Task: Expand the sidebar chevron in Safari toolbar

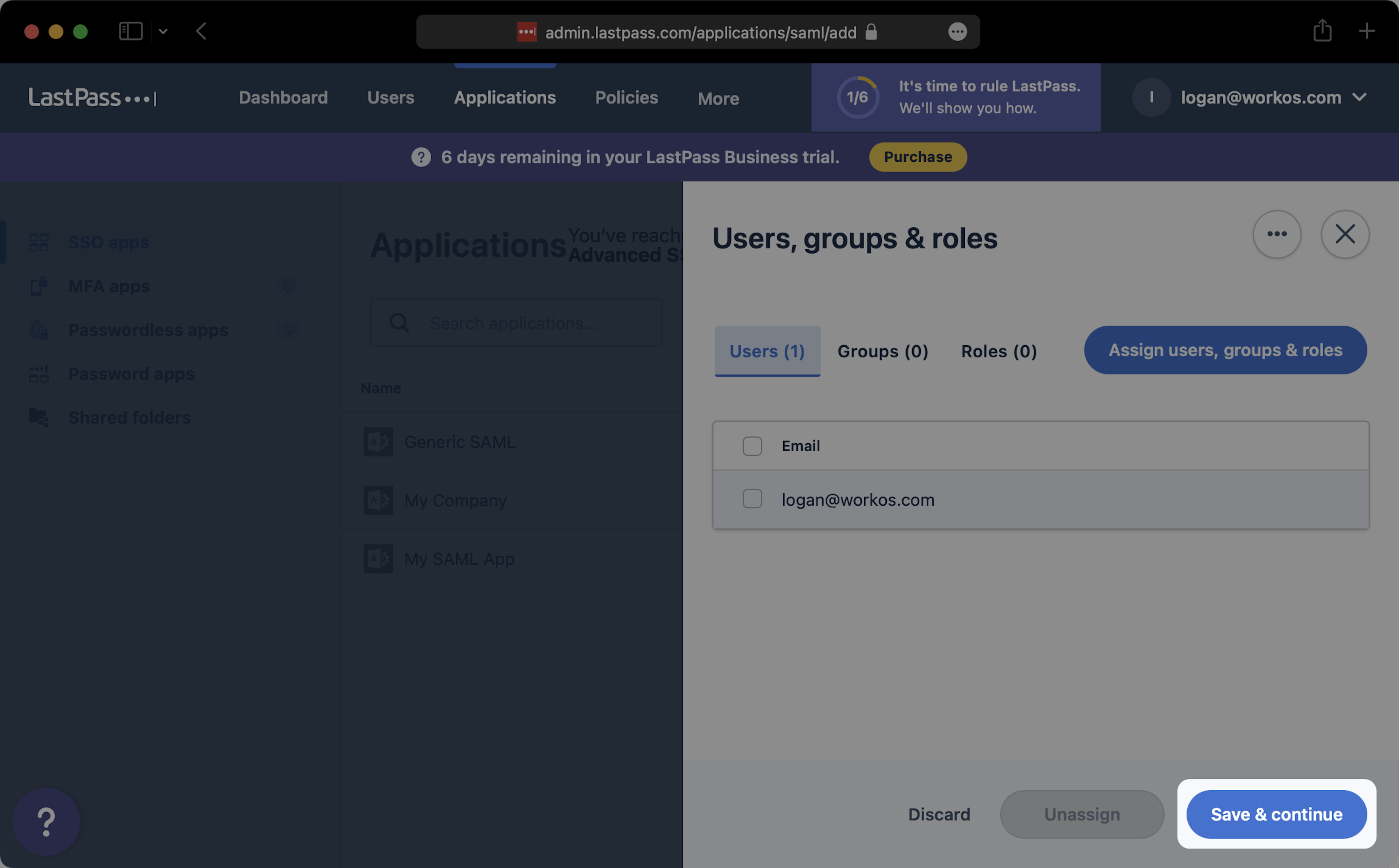Action: click(x=163, y=32)
